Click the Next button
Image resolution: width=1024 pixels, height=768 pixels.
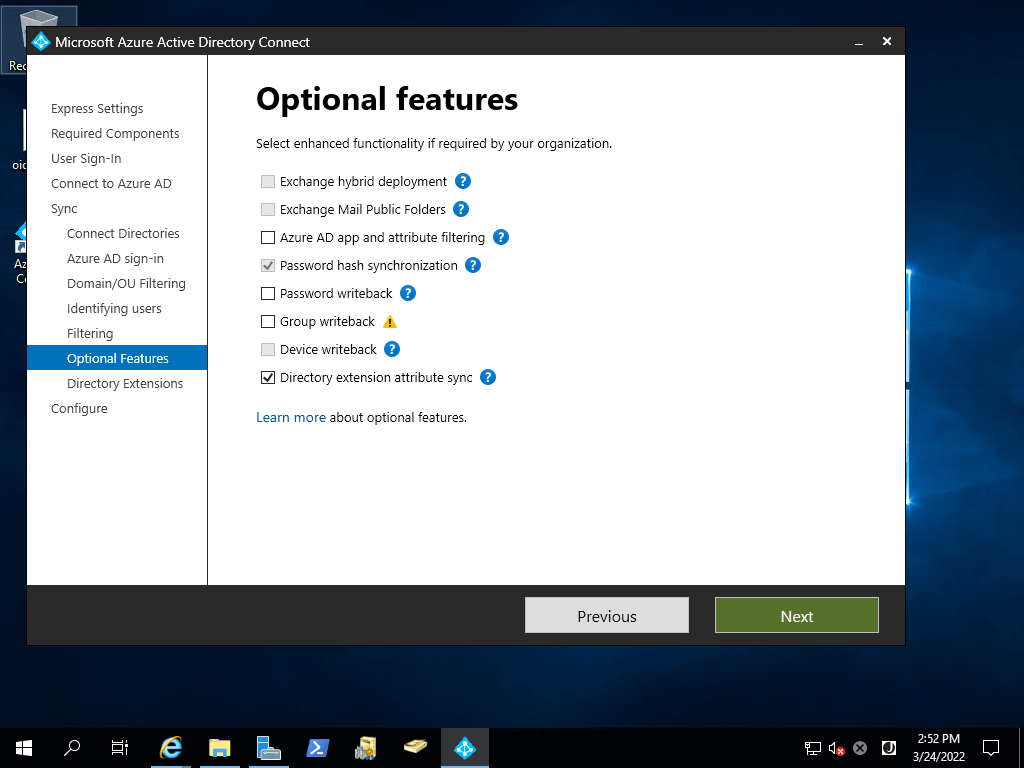(797, 615)
